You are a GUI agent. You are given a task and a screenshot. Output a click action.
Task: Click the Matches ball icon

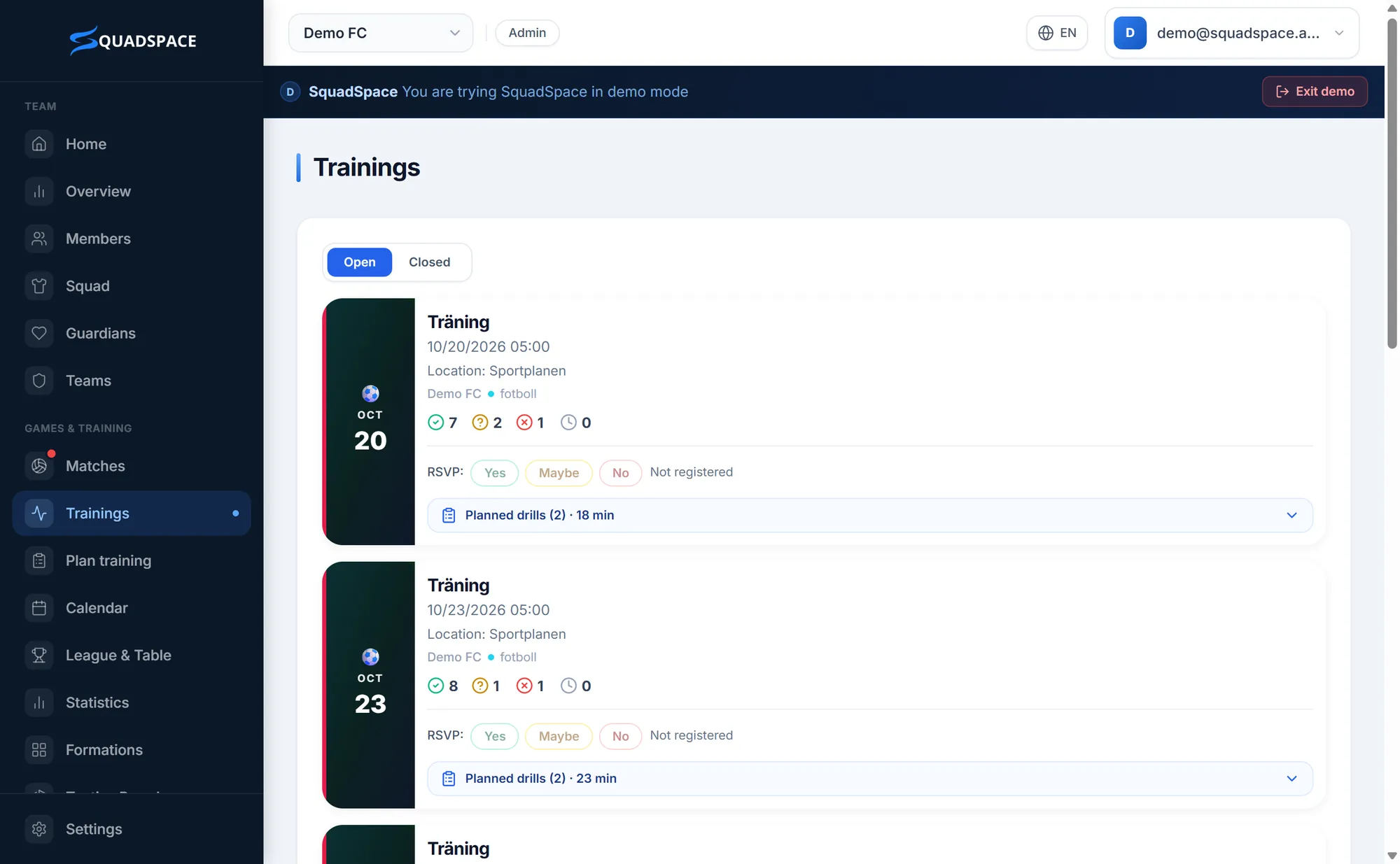(39, 466)
